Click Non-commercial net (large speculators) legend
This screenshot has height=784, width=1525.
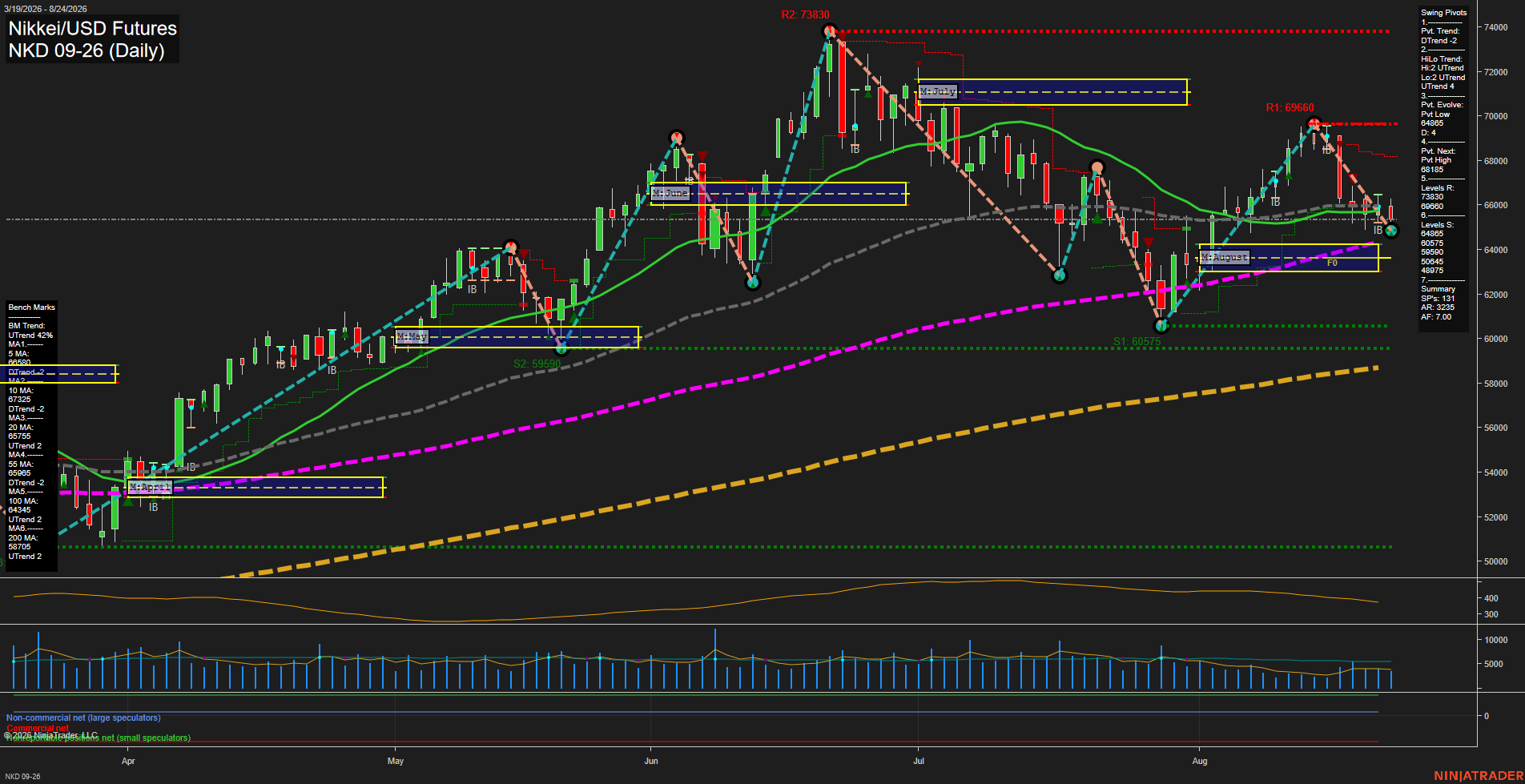[x=83, y=718]
